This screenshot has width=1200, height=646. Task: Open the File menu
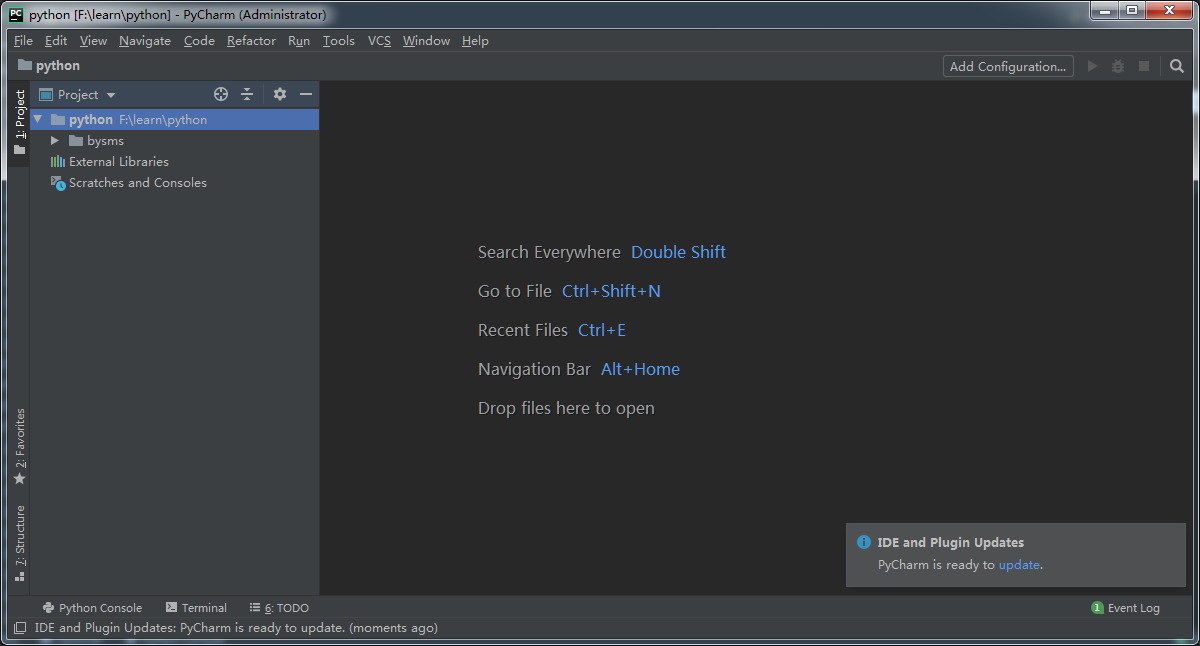pos(23,41)
